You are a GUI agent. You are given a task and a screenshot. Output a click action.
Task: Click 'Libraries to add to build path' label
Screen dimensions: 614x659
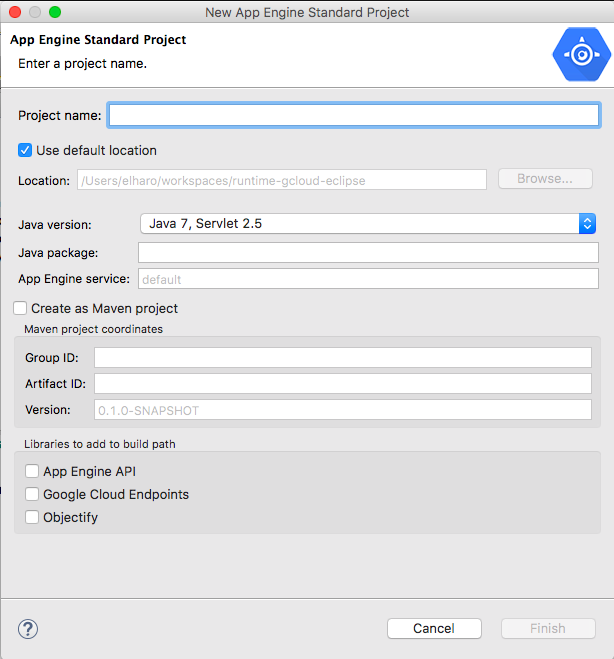click(100, 444)
